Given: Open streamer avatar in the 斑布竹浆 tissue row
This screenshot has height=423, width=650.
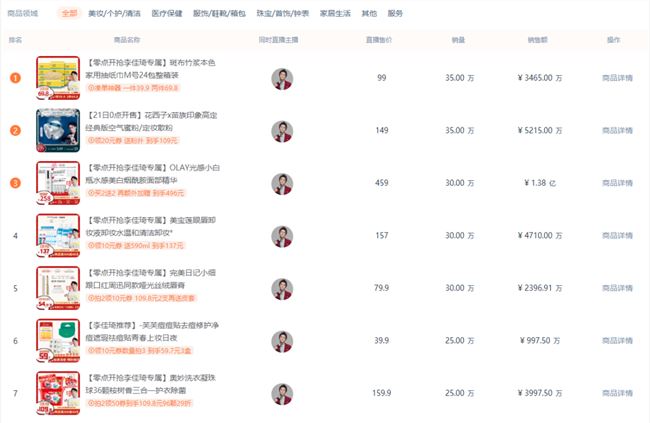Looking at the screenshot, I should point(282,79).
